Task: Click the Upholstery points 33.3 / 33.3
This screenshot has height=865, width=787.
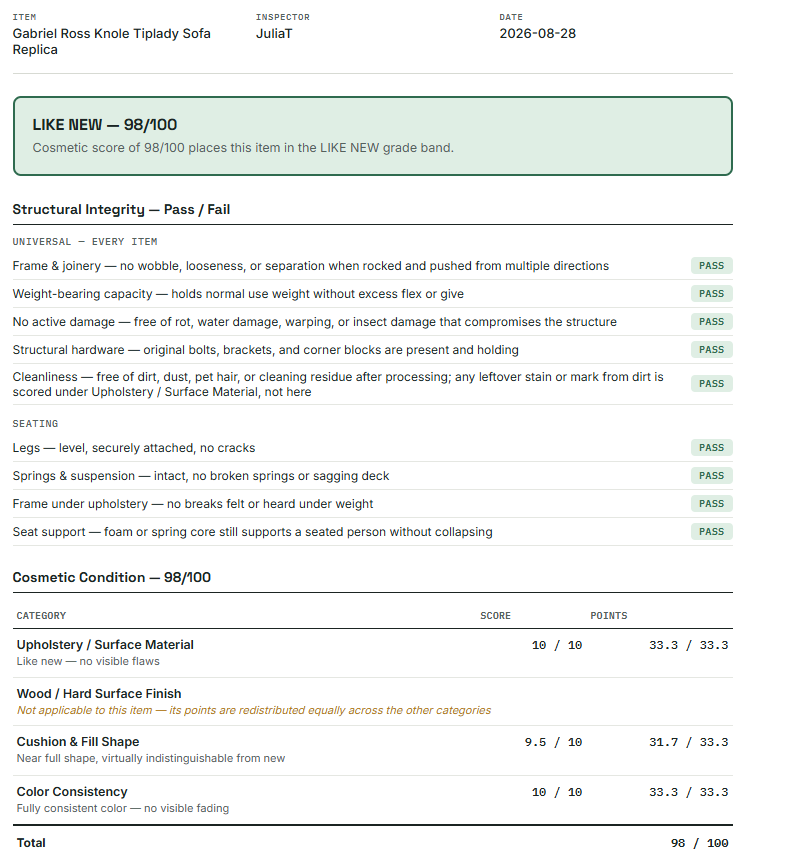Action: tap(689, 645)
